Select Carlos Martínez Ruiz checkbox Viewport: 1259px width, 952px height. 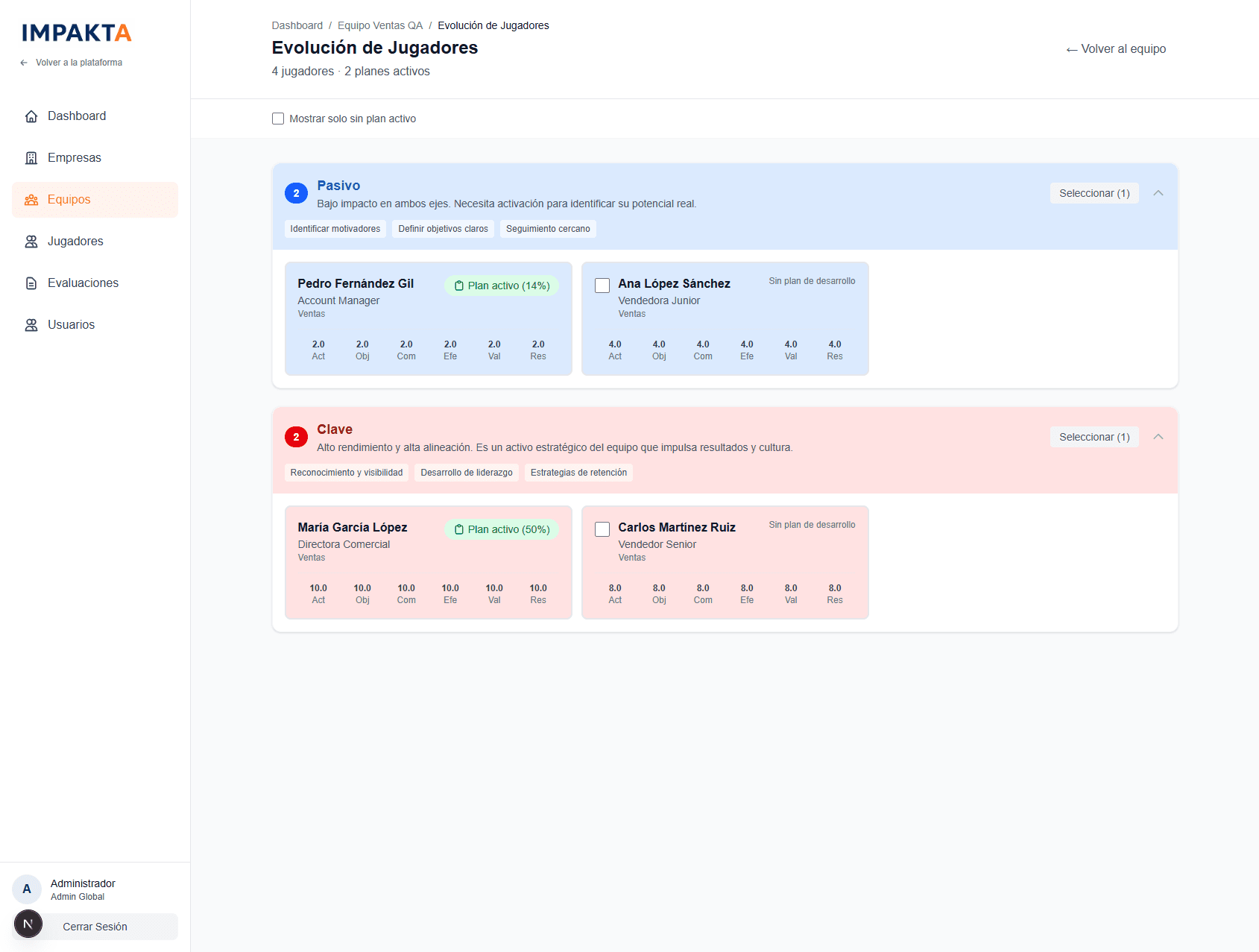(x=602, y=529)
